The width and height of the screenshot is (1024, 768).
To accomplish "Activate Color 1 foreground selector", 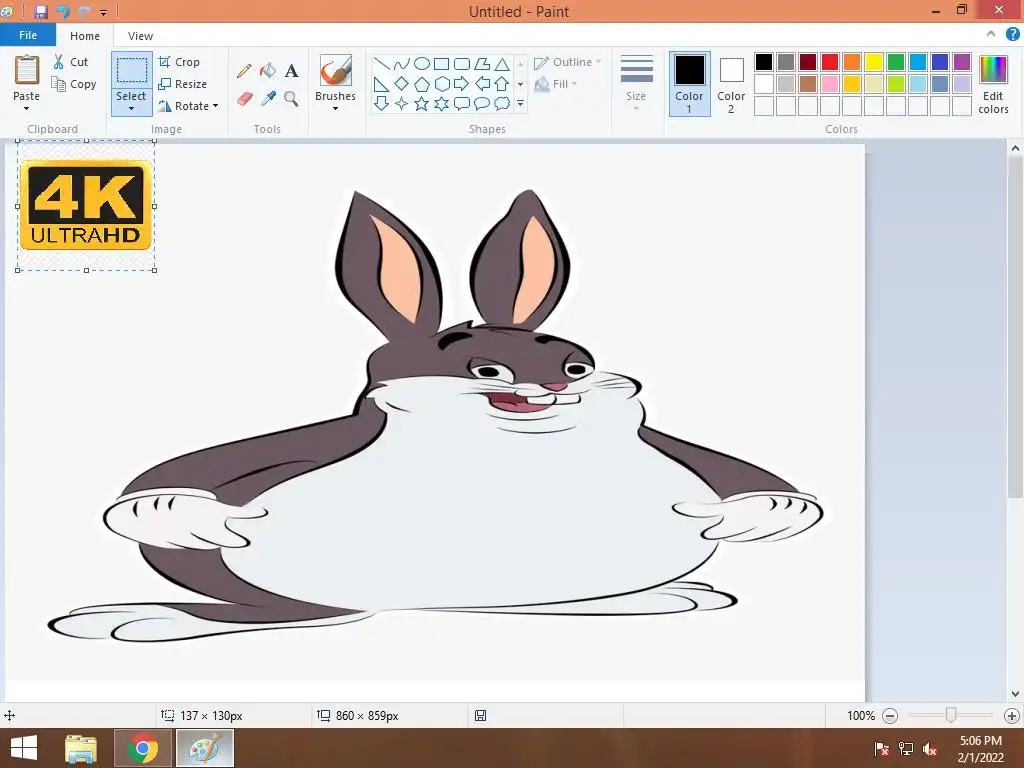I will 690,84.
